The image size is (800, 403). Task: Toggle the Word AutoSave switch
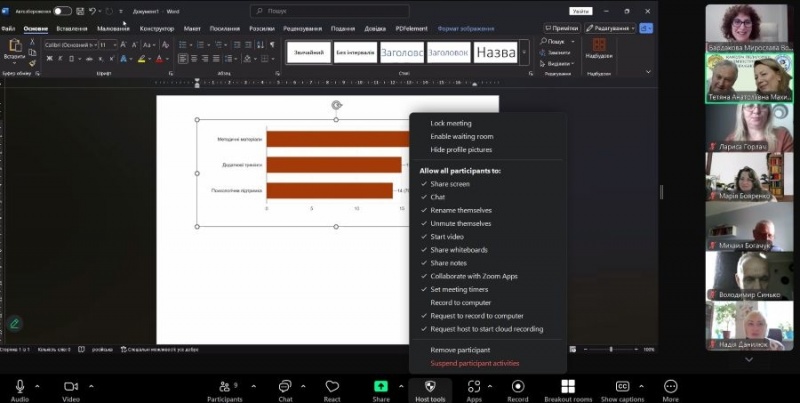pyautogui.click(x=62, y=11)
